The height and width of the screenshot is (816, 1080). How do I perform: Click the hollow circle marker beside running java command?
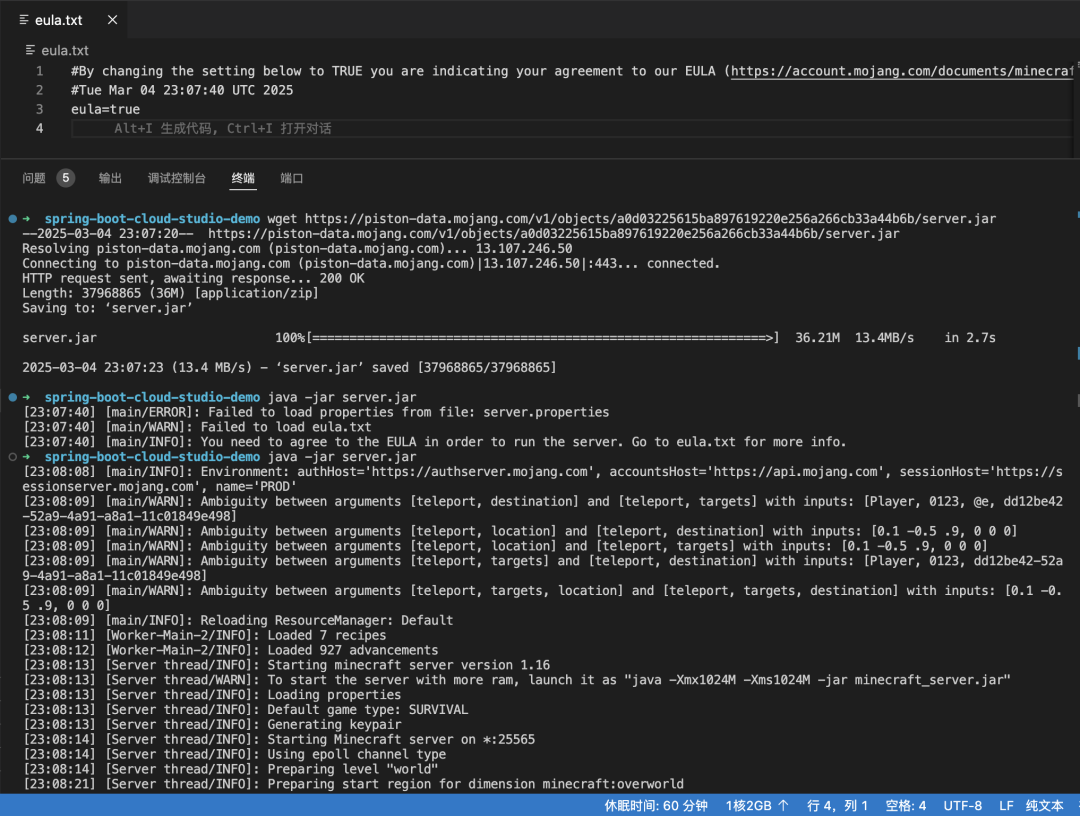point(12,457)
